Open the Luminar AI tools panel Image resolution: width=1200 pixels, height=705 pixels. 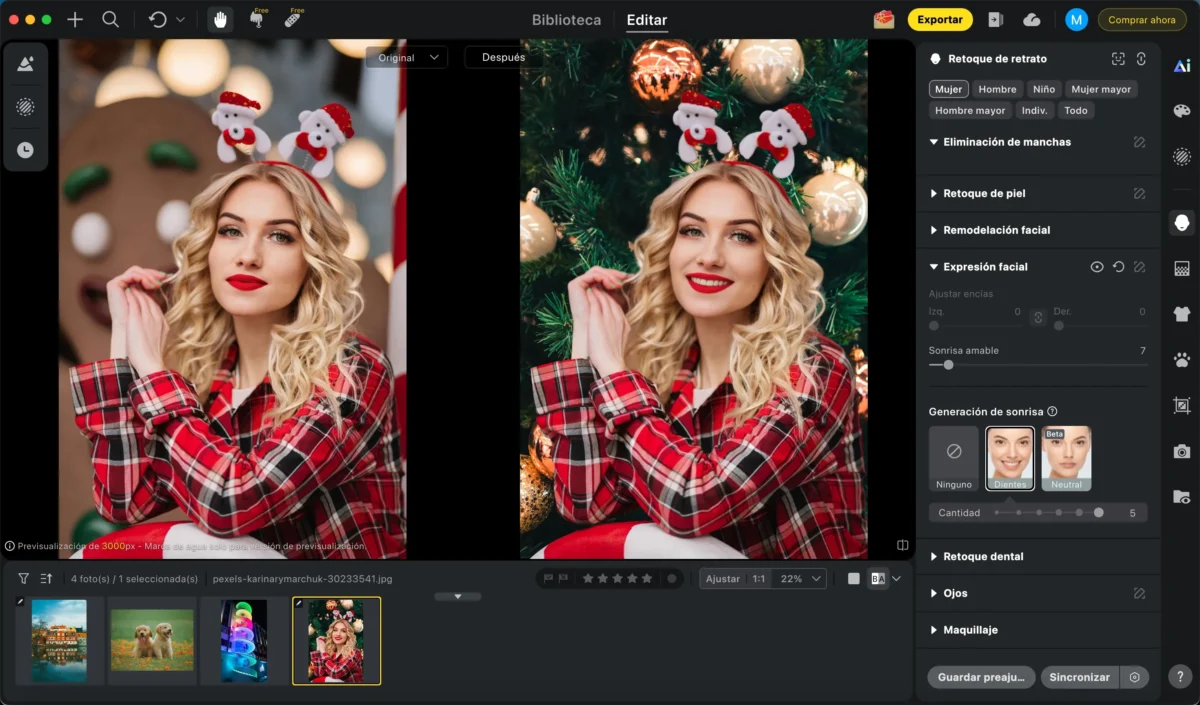pyautogui.click(x=1181, y=65)
